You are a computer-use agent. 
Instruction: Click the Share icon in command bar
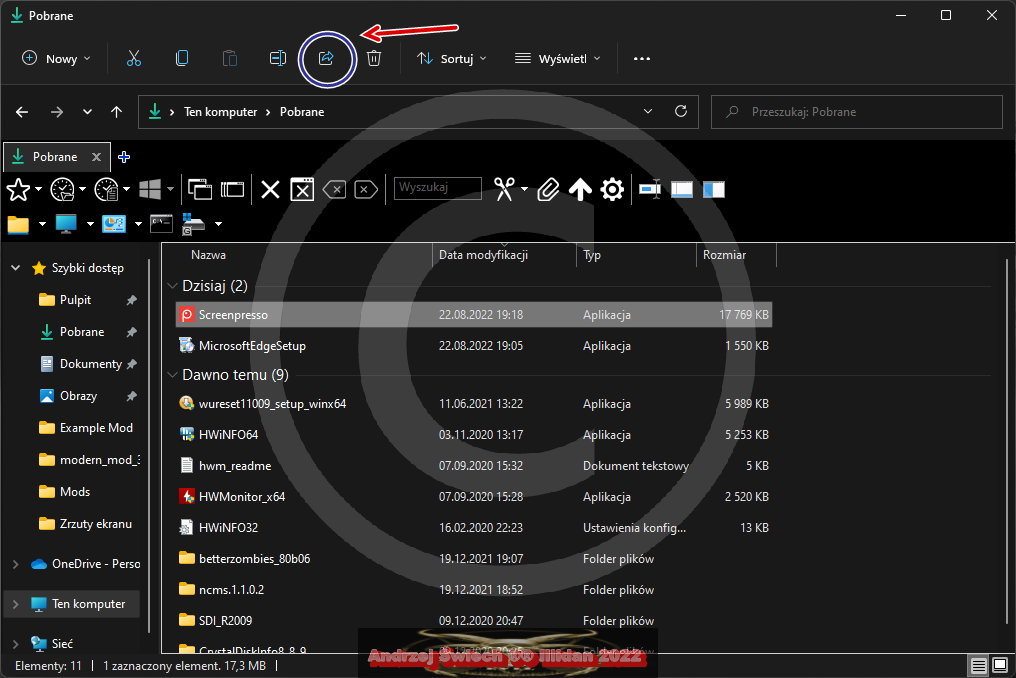(x=327, y=58)
